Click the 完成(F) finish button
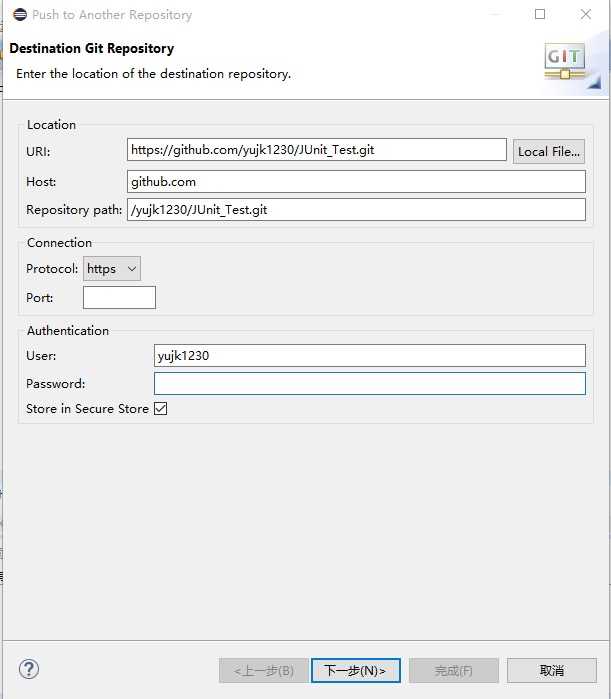The image size is (611, 699). (453, 670)
